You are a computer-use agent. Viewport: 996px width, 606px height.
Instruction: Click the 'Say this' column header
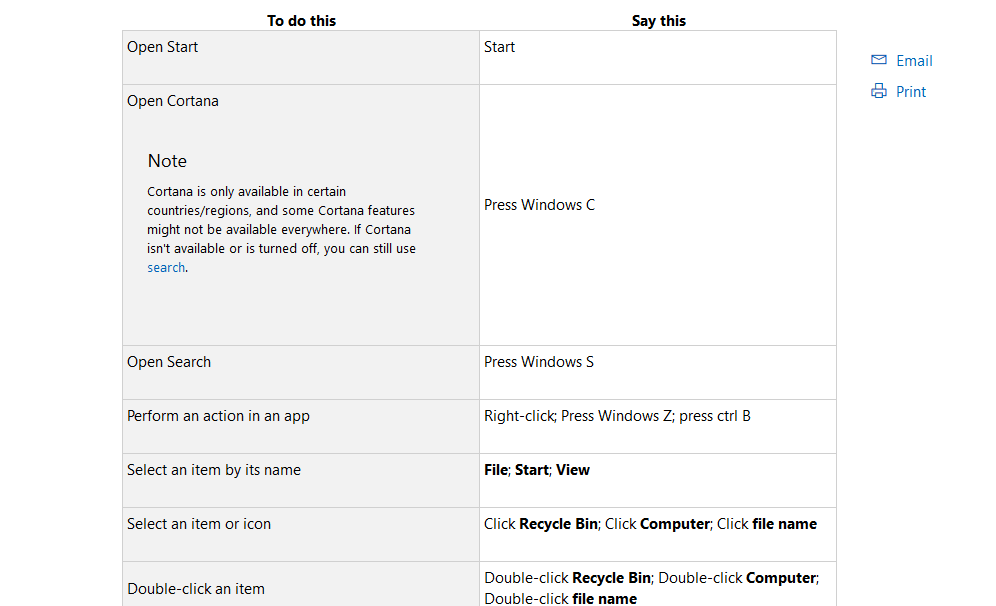(658, 20)
